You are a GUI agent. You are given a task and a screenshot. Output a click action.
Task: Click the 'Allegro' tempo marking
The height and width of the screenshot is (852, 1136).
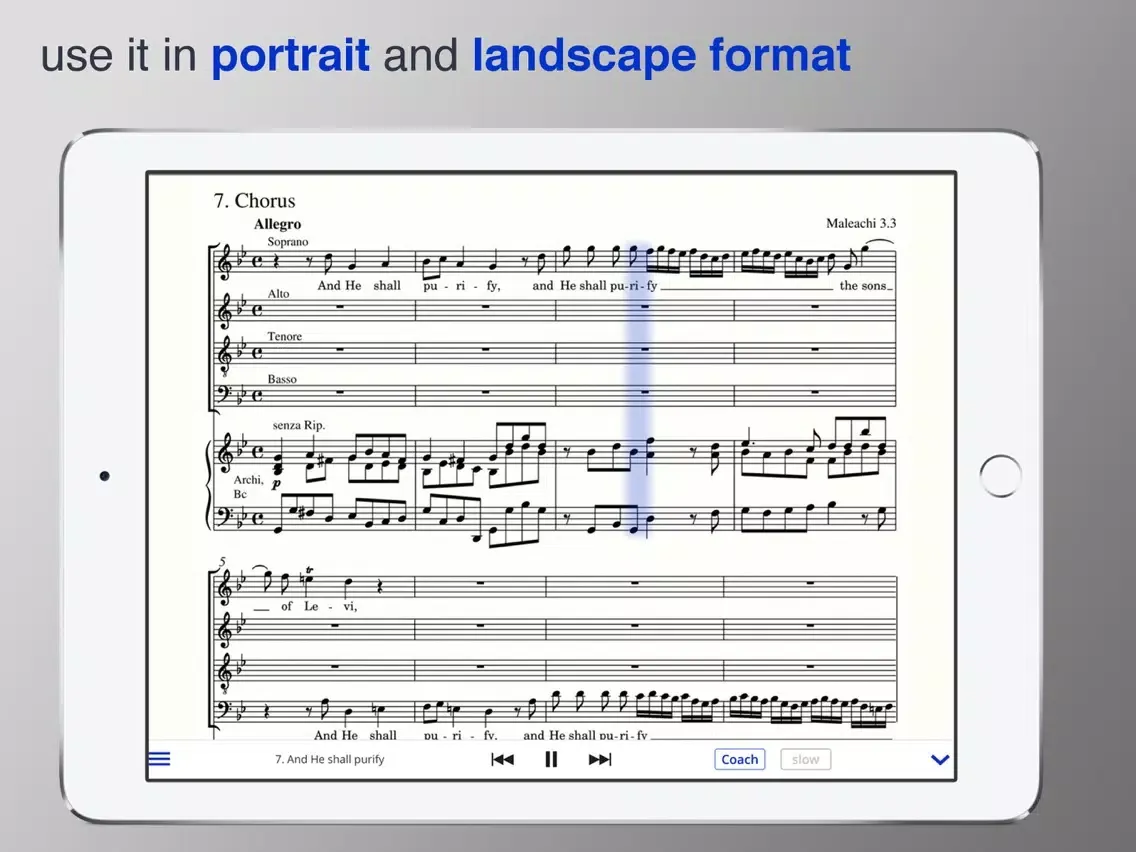point(277,224)
